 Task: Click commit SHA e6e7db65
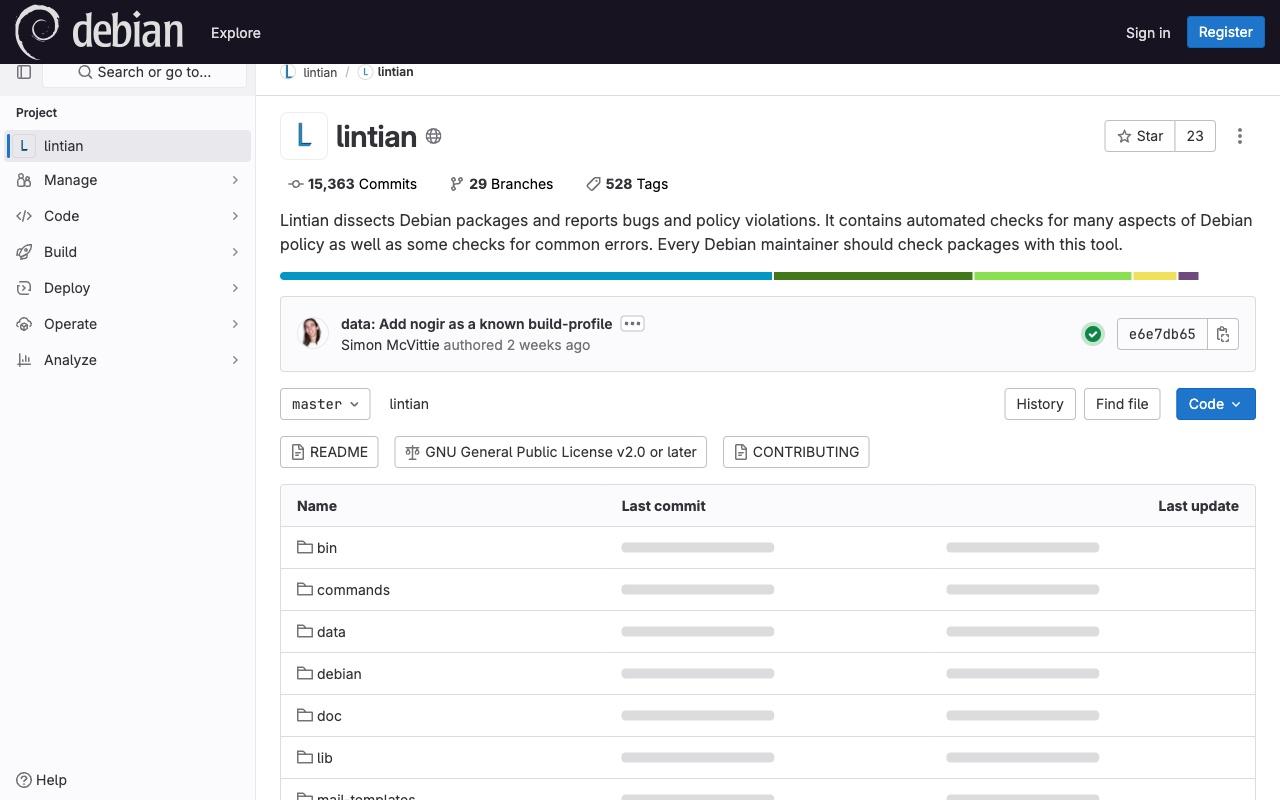pyautogui.click(x=1162, y=334)
